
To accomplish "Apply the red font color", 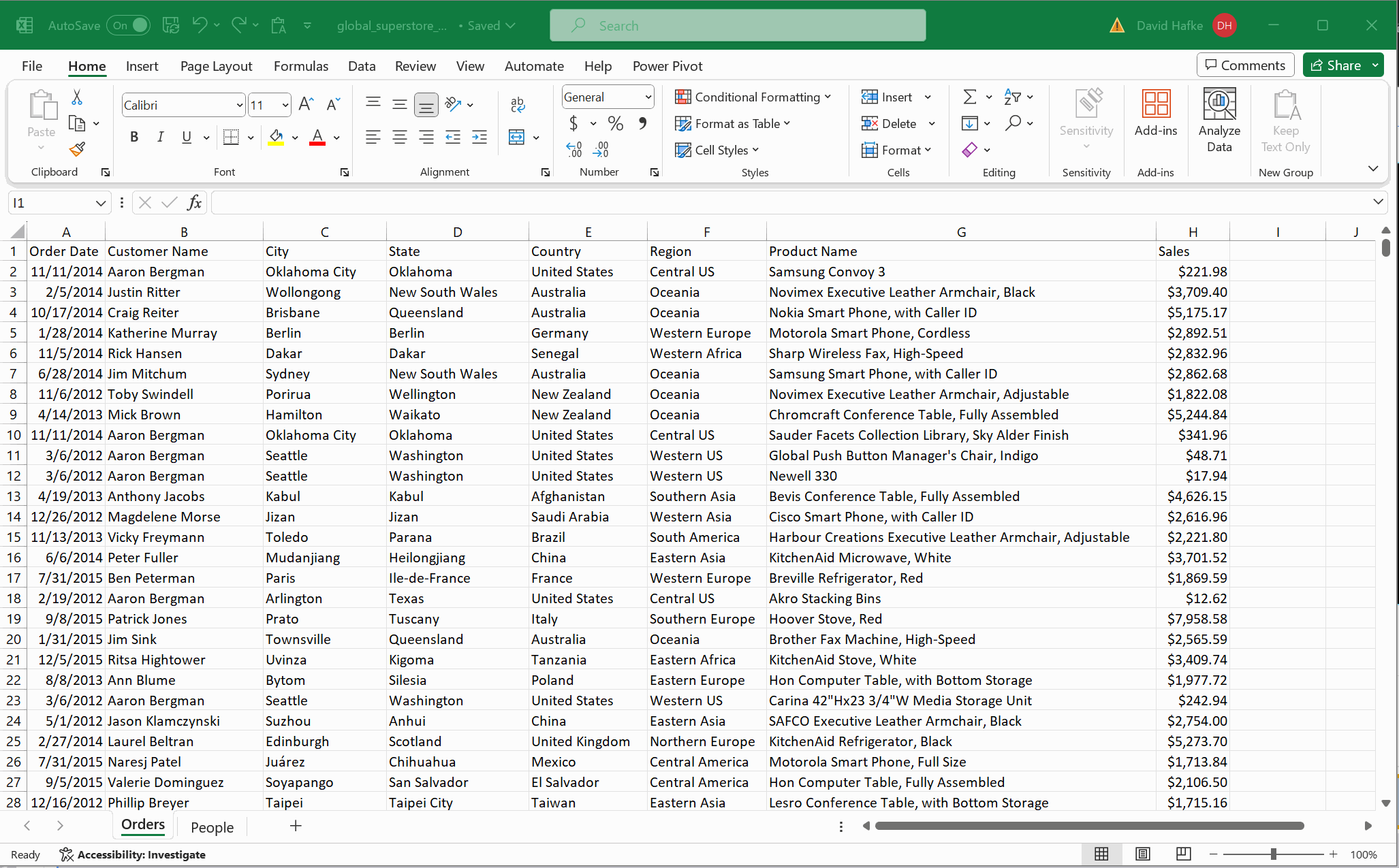I will tap(317, 137).
